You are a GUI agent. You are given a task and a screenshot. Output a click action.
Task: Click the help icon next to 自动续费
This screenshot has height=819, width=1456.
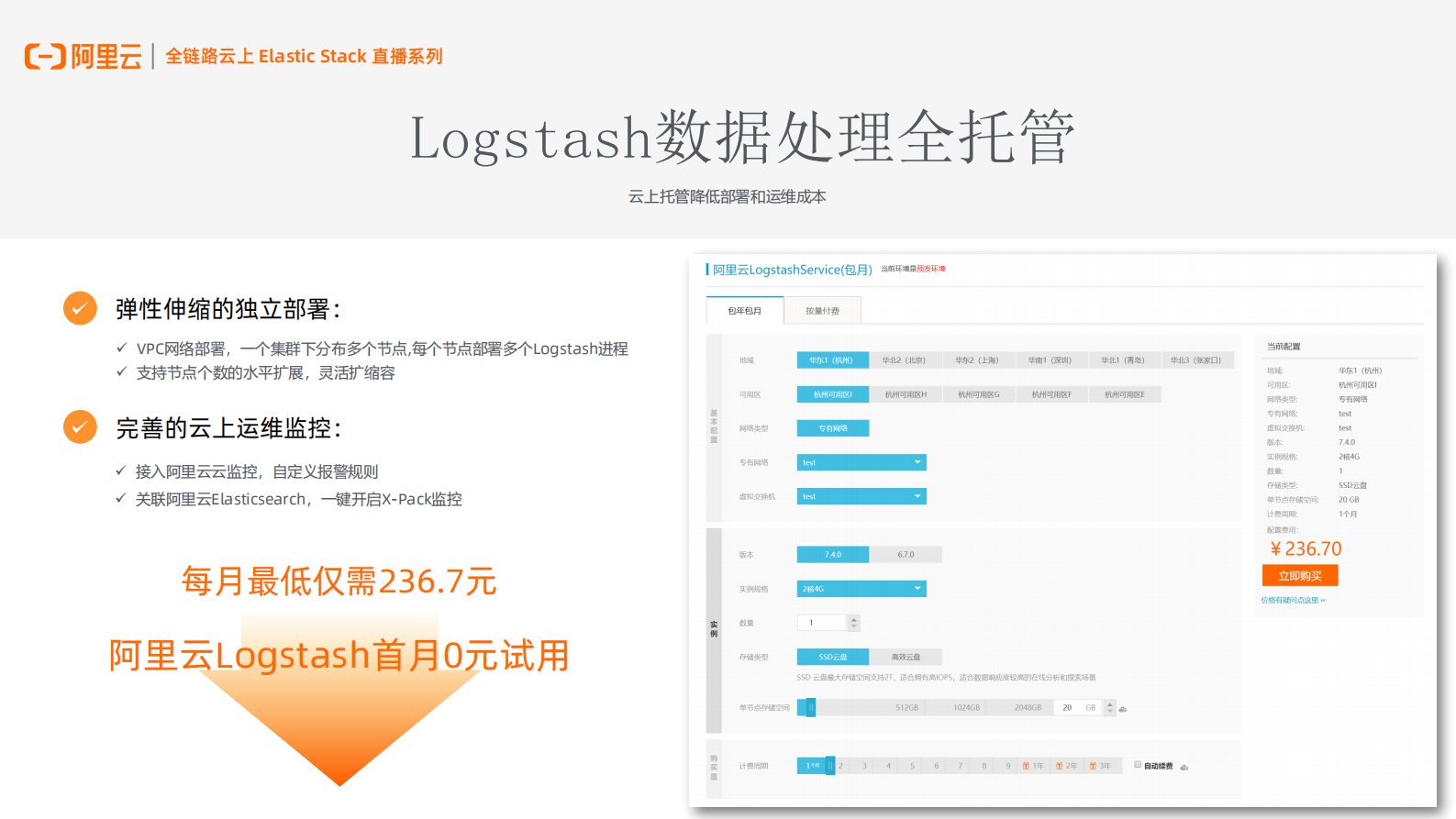1184,767
